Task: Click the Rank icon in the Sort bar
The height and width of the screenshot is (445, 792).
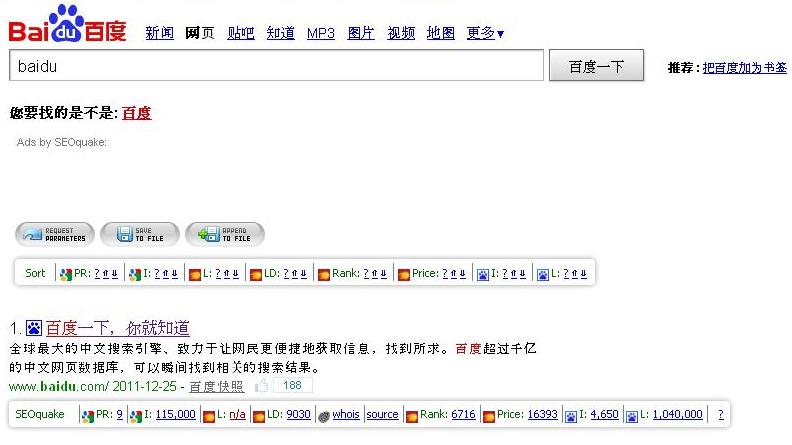Action: (x=324, y=274)
